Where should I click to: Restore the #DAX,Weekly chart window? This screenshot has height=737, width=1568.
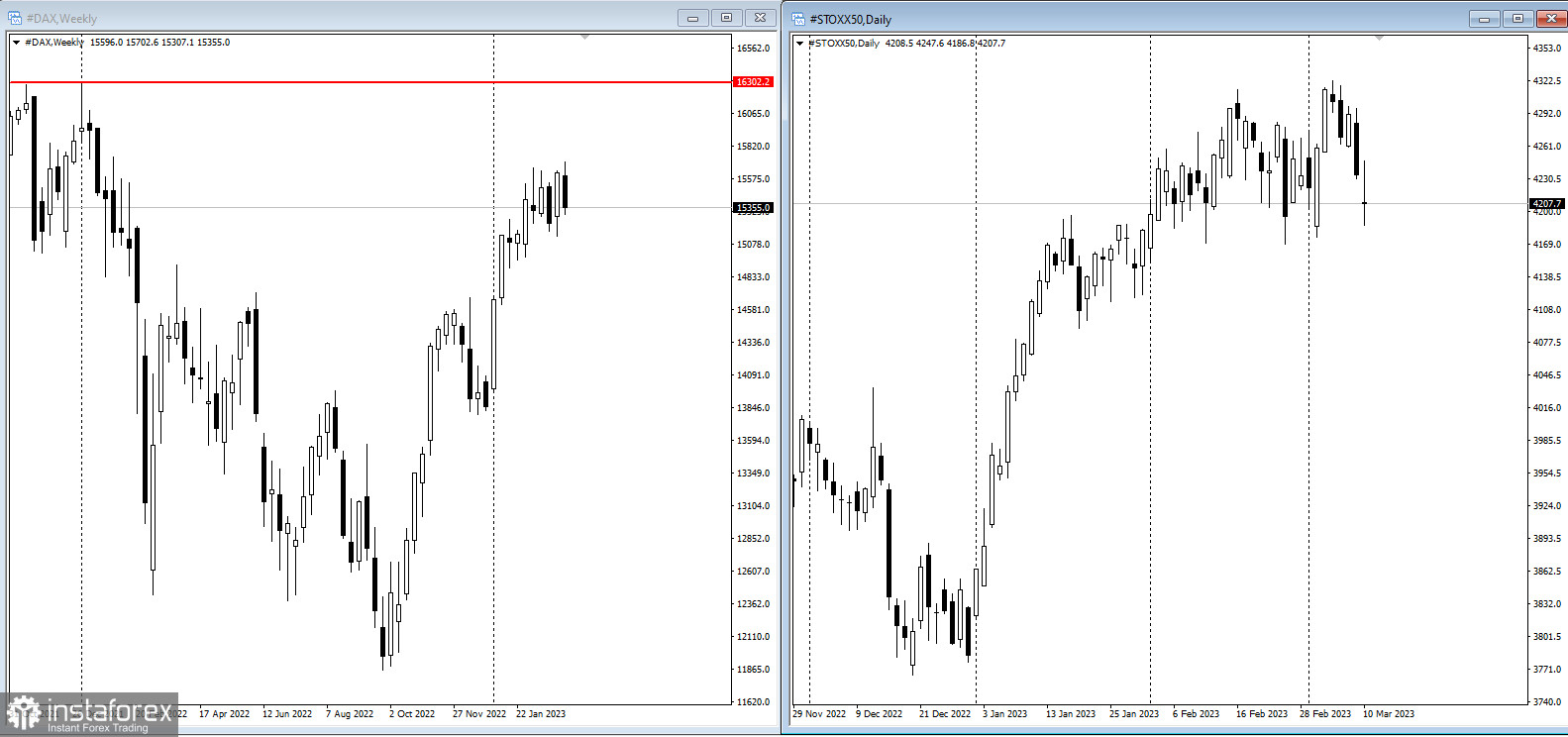(x=726, y=18)
